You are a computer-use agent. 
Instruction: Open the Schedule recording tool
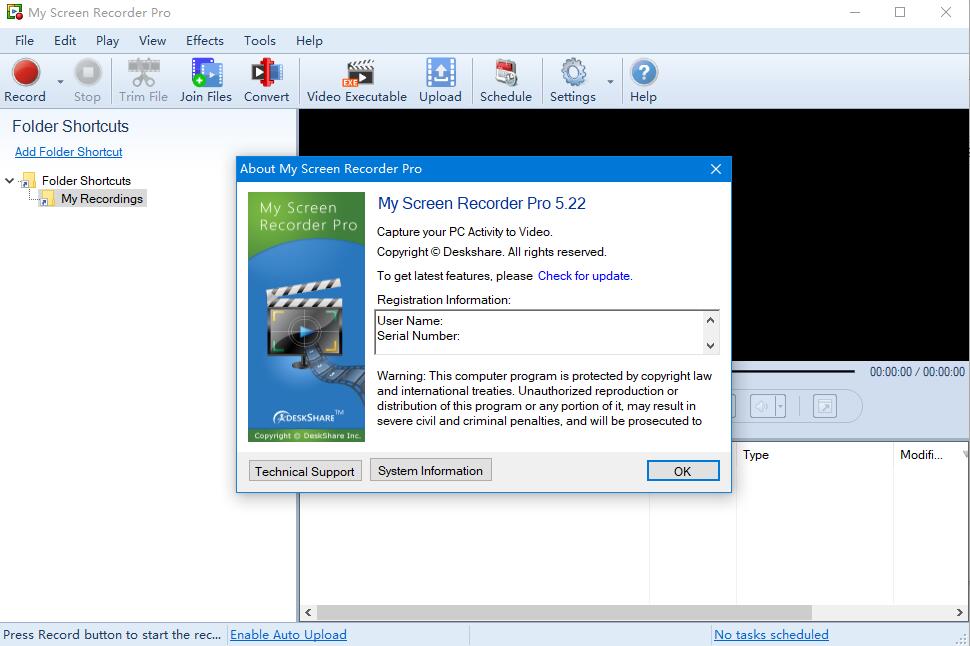[x=506, y=80]
